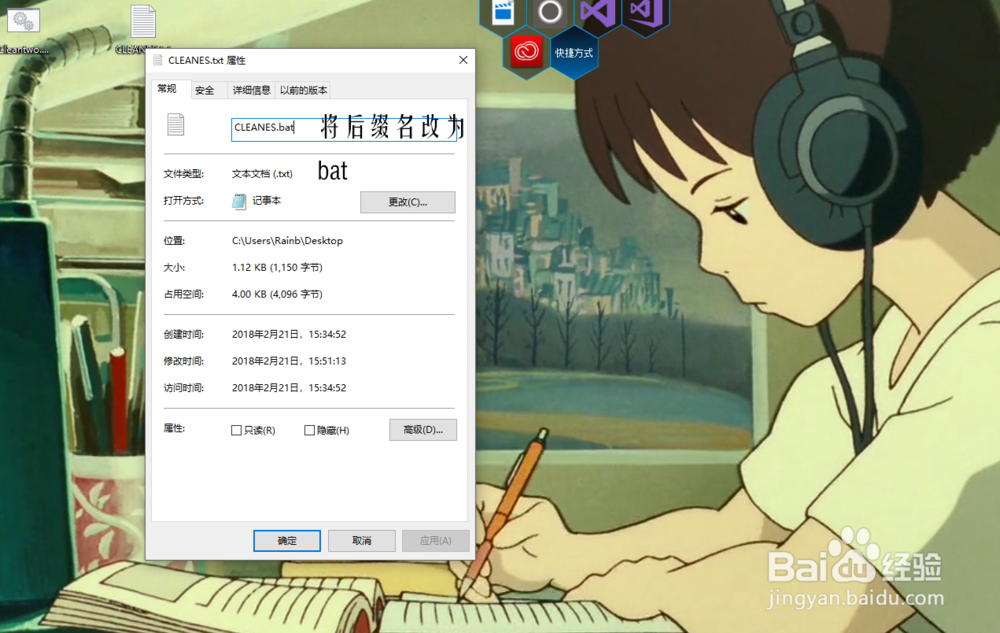The image size is (1000, 633).
Task: Click the document icon in the properties title bar
Action: [x=158, y=60]
